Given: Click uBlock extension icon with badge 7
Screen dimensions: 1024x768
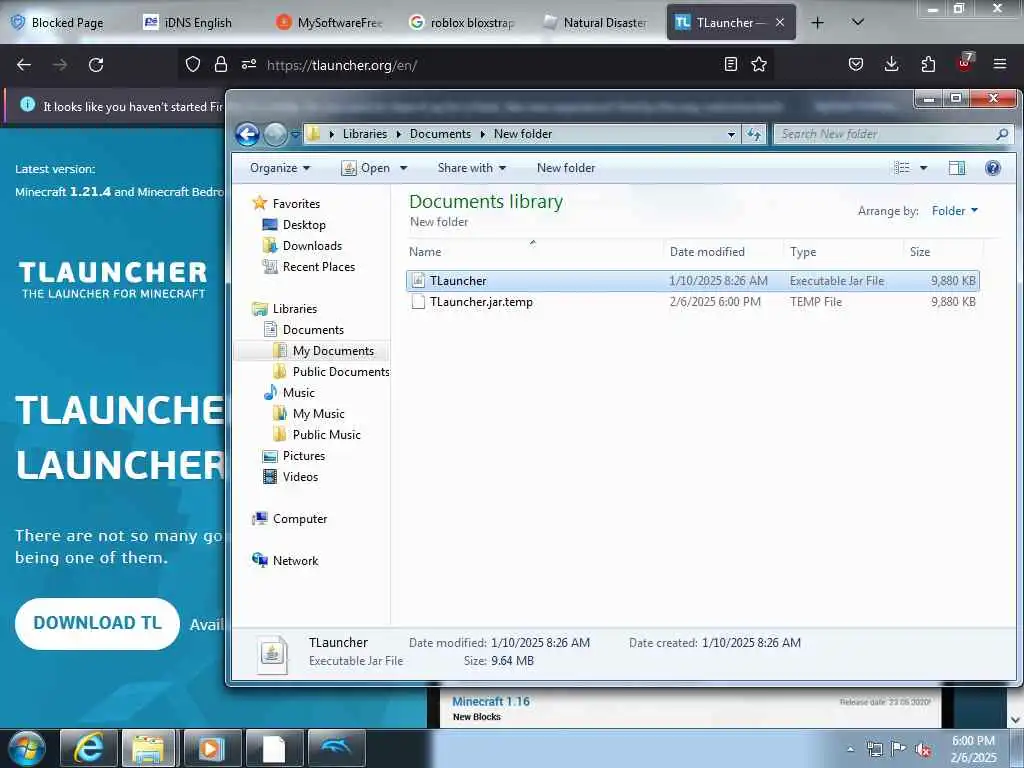Looking at the screenshot, I should click(x=965, y=63).
